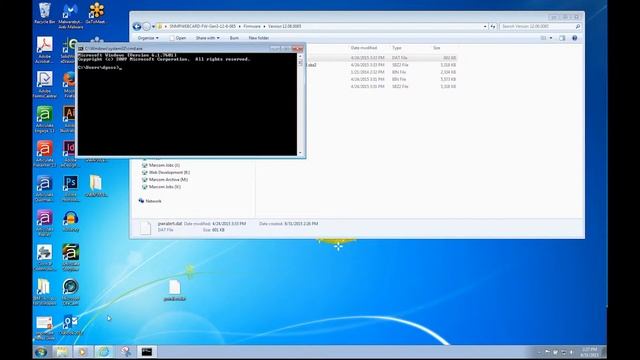Launch Audacity from the desktop
Viewport: 640px width, 360px height.
(71, 221)
